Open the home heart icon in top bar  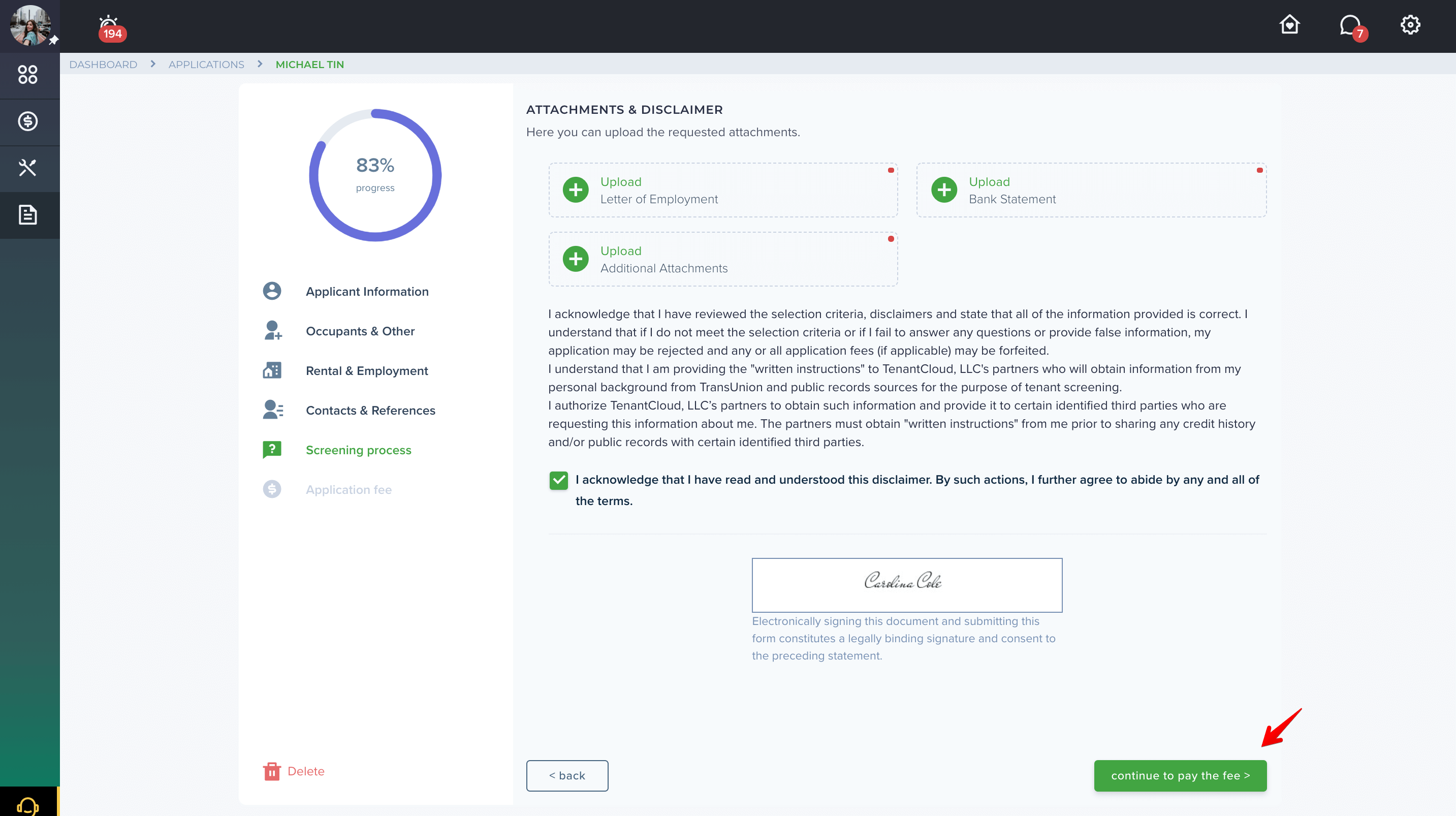(1289, 25)
